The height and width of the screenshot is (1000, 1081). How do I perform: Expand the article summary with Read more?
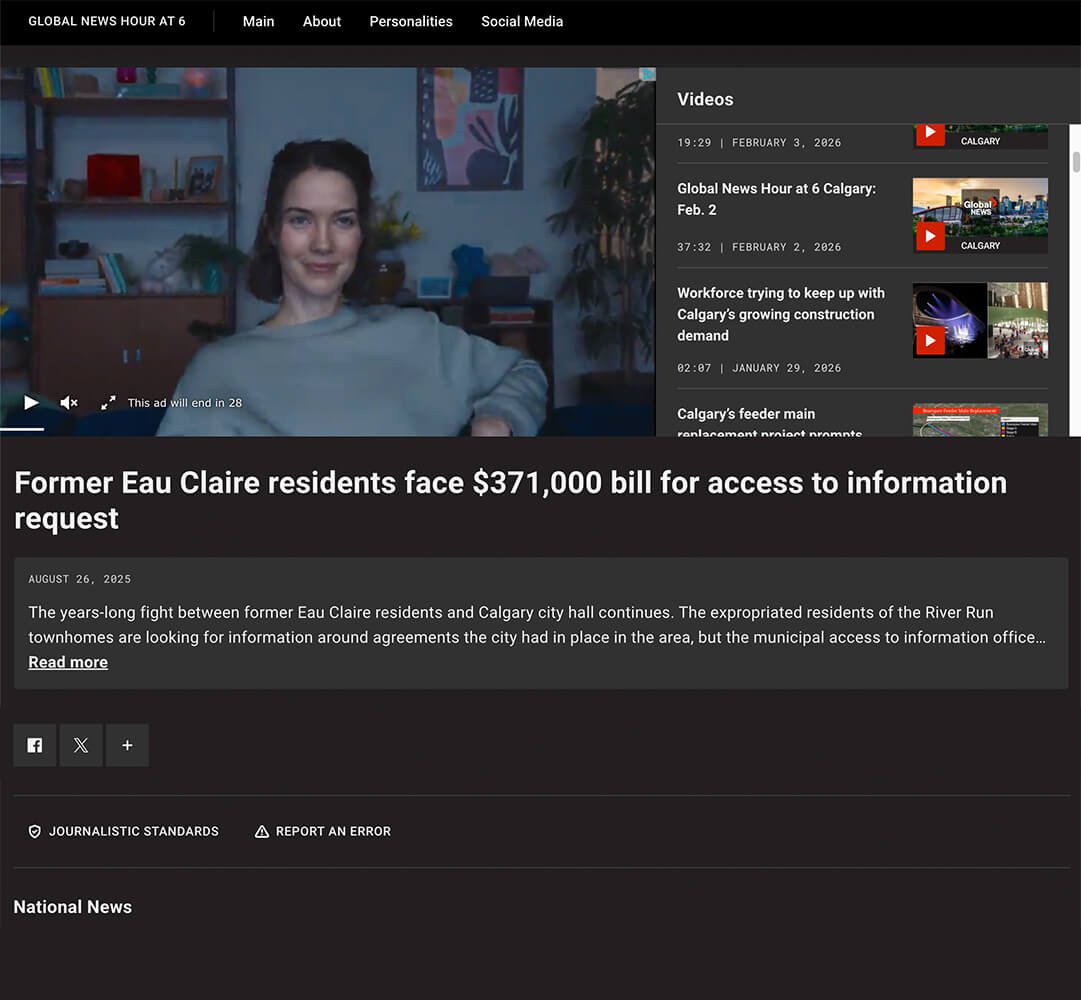[x=68, y=662]
